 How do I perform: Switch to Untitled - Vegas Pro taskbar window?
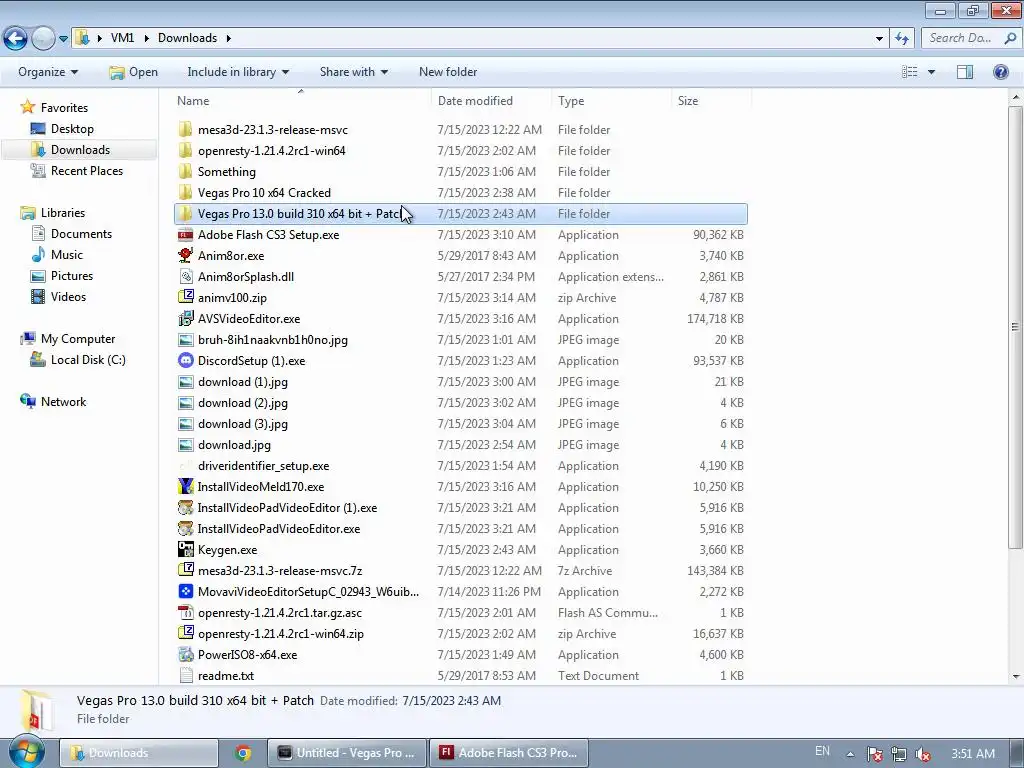pyautogui.click(x=347, y=753)
